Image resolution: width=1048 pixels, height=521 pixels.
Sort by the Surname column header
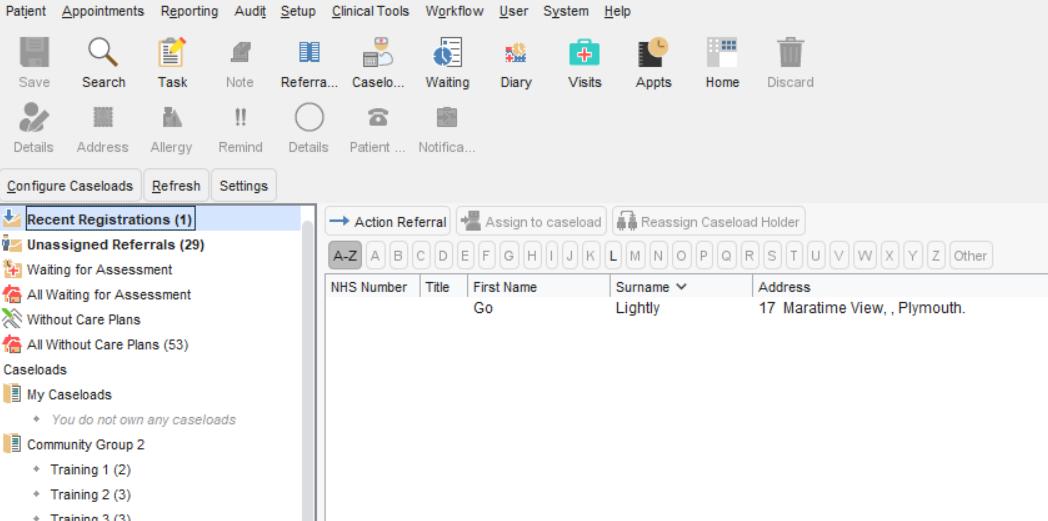(x=681, y=287)
